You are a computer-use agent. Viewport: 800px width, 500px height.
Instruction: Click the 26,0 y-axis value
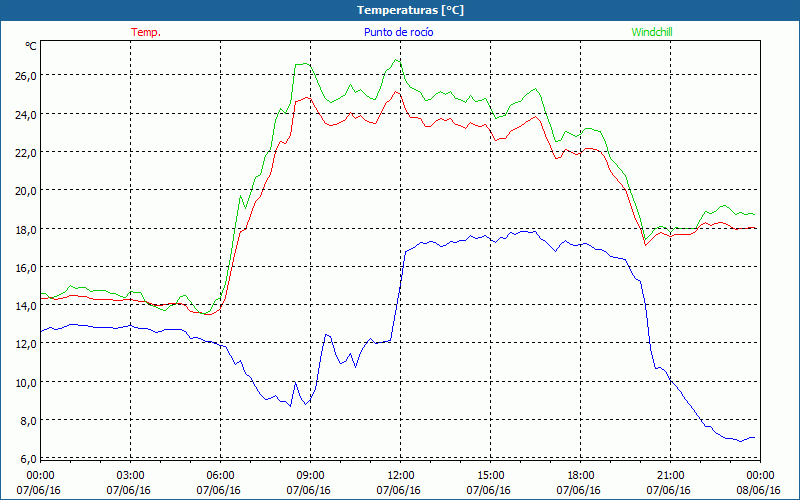pyautogui.click(x=26, y=76)
